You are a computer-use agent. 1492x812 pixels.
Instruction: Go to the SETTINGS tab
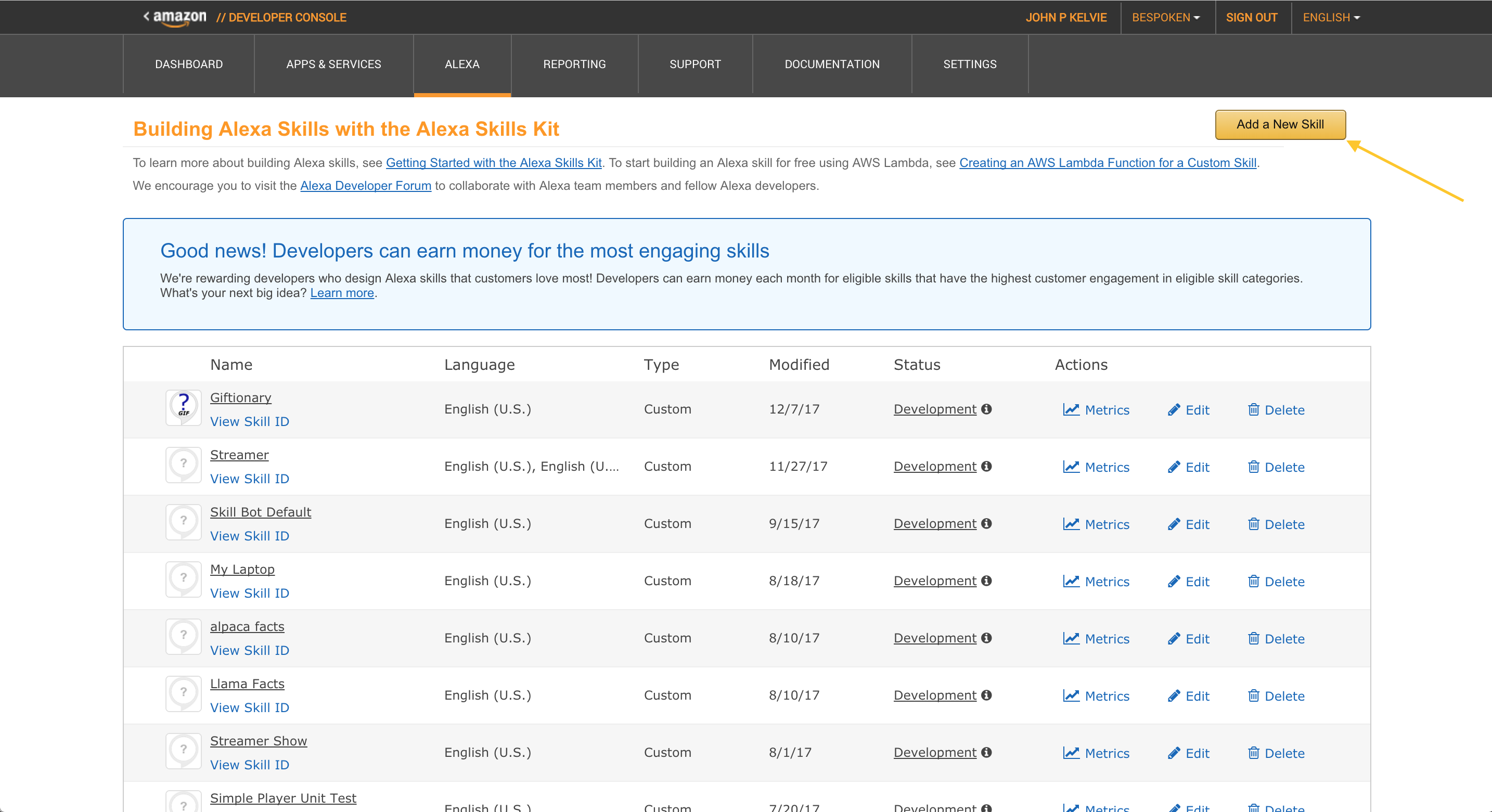click(x=970, y=65)
